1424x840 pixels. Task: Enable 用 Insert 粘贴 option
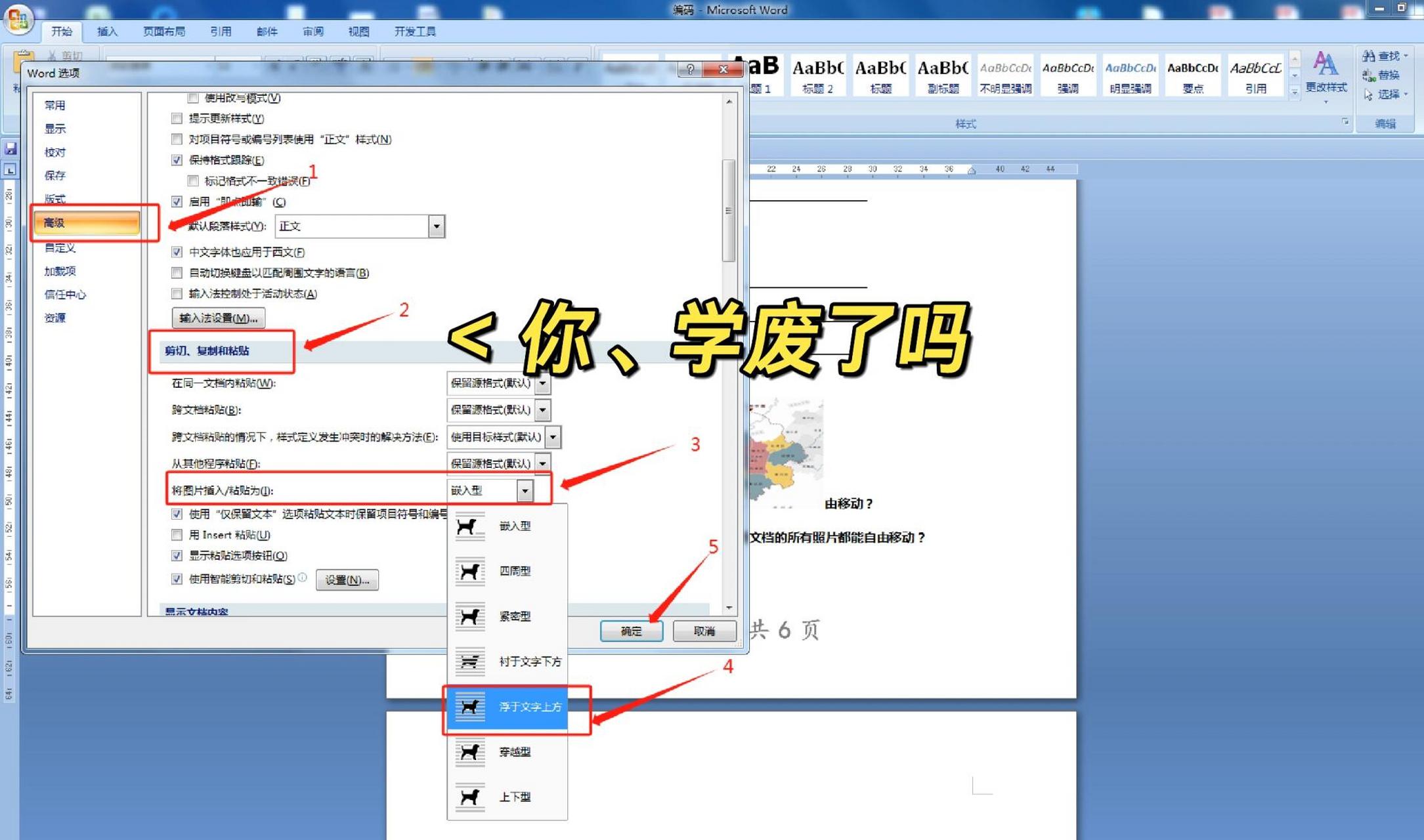click(177, 535)
